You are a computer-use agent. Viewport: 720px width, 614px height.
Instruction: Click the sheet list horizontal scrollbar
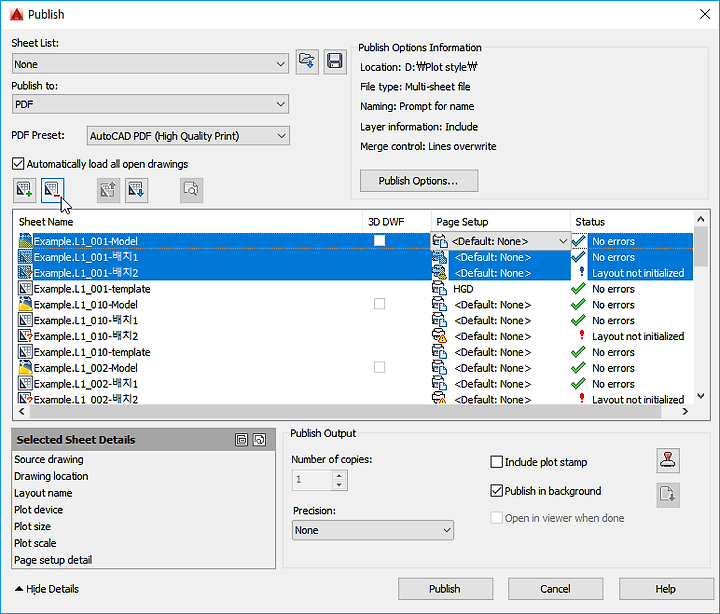tap(345, 411)
